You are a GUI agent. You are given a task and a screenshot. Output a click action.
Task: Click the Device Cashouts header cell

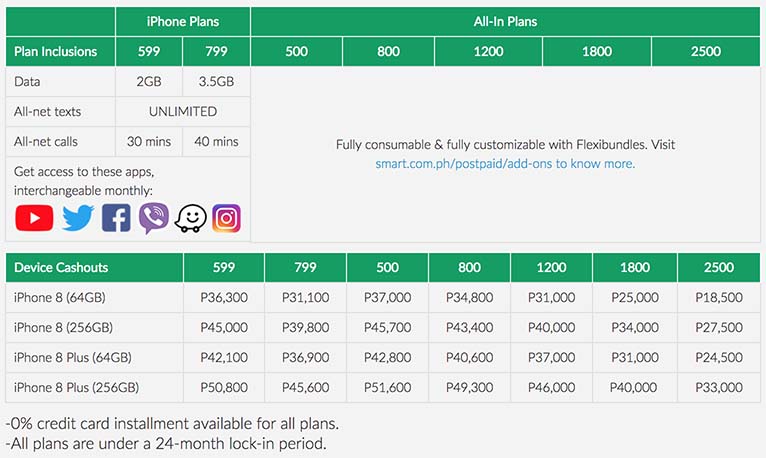94,268
